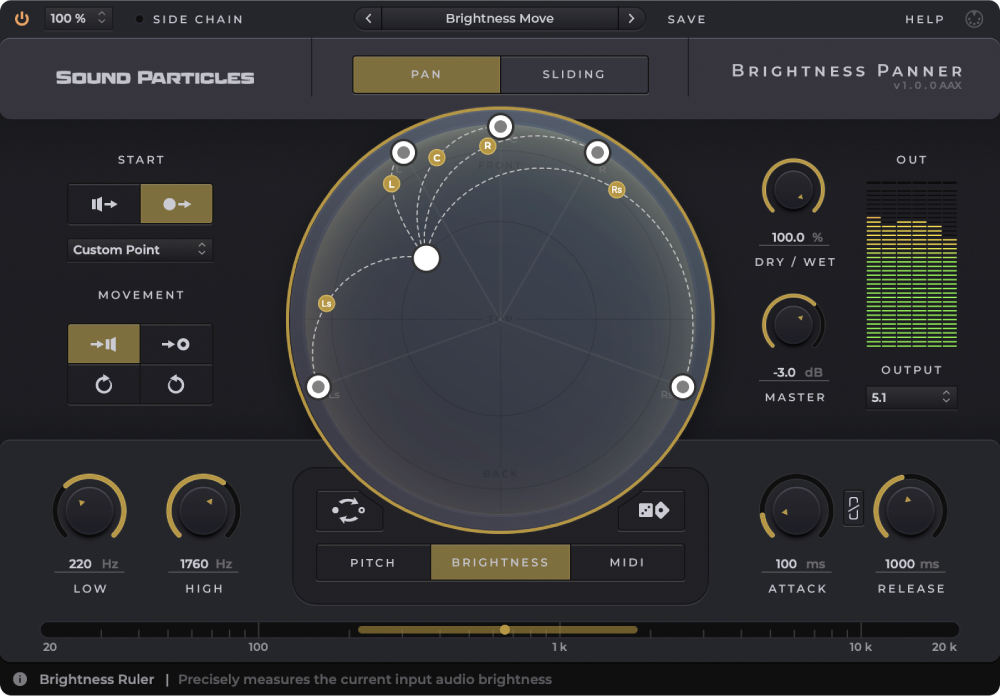Click the next preset arrow
Screen dimensions: 1000x696
[631, 18]
